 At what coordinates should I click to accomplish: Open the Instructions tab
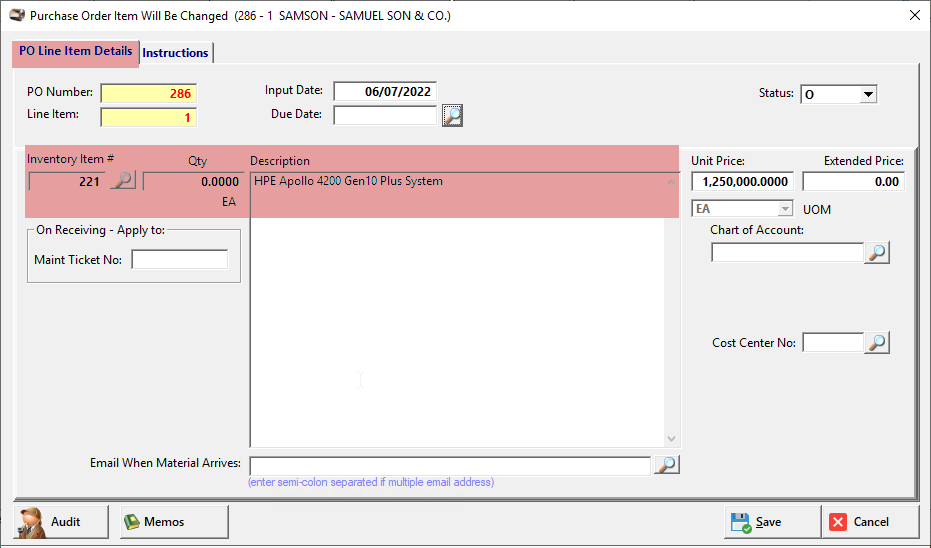click(176, 53)
